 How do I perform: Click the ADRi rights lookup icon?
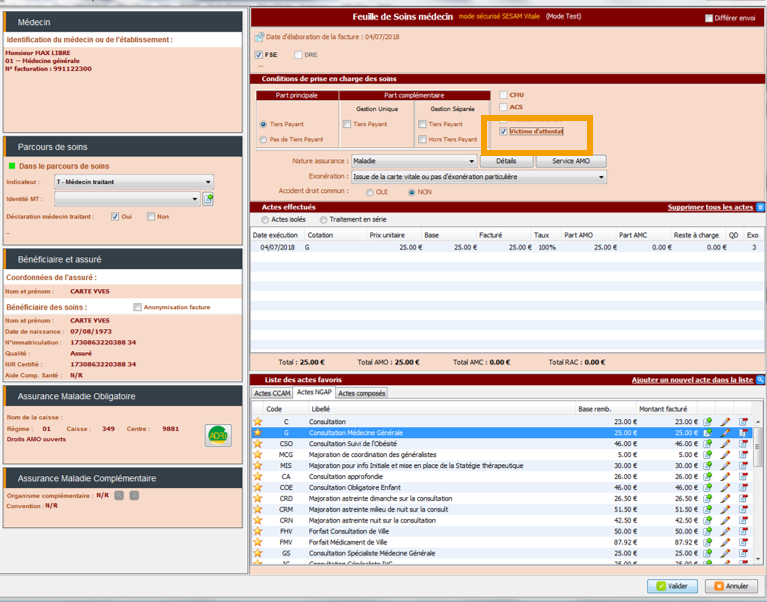(218, 434)
